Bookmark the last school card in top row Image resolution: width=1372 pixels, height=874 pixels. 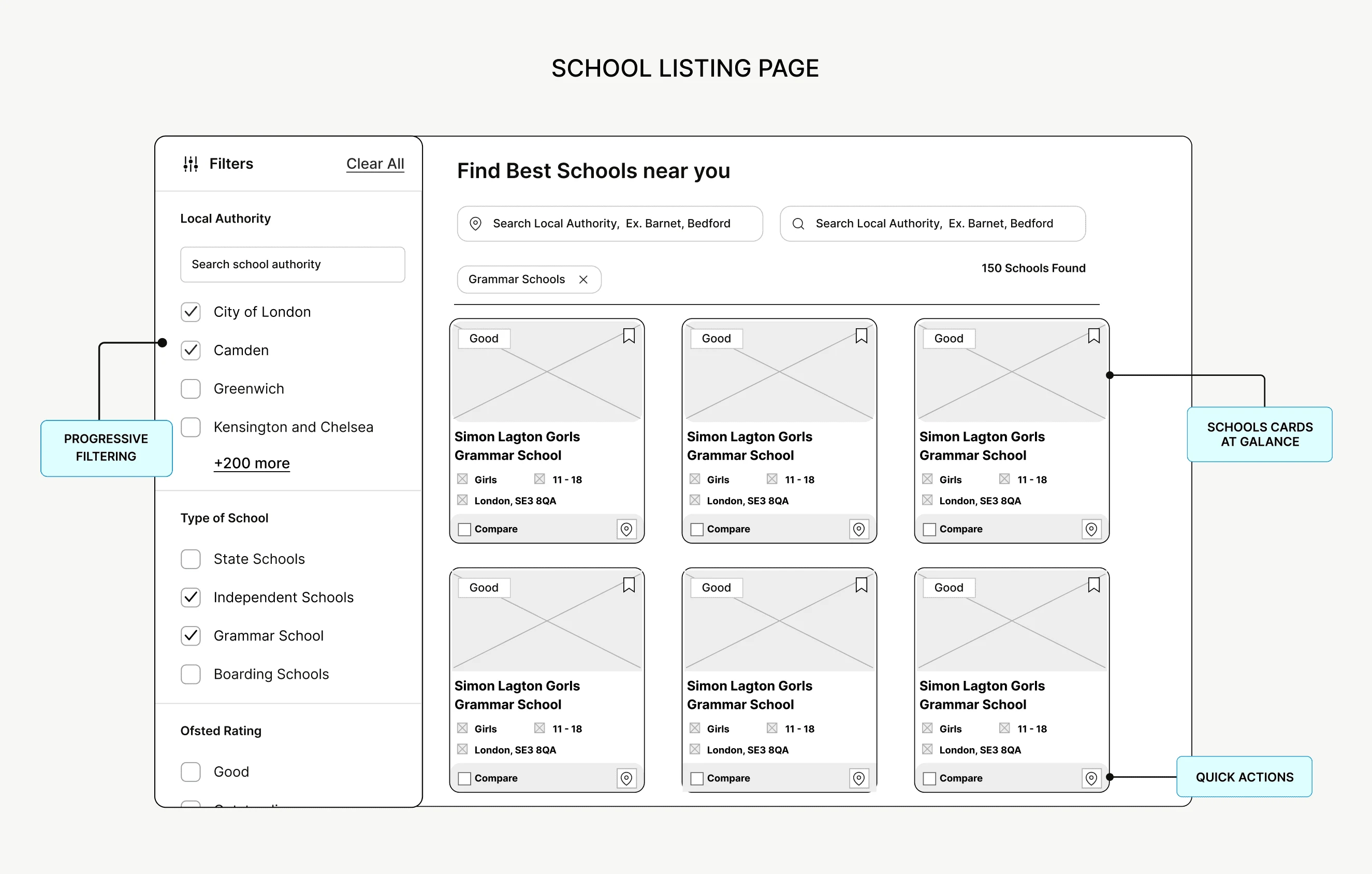tap(1094, 336)
